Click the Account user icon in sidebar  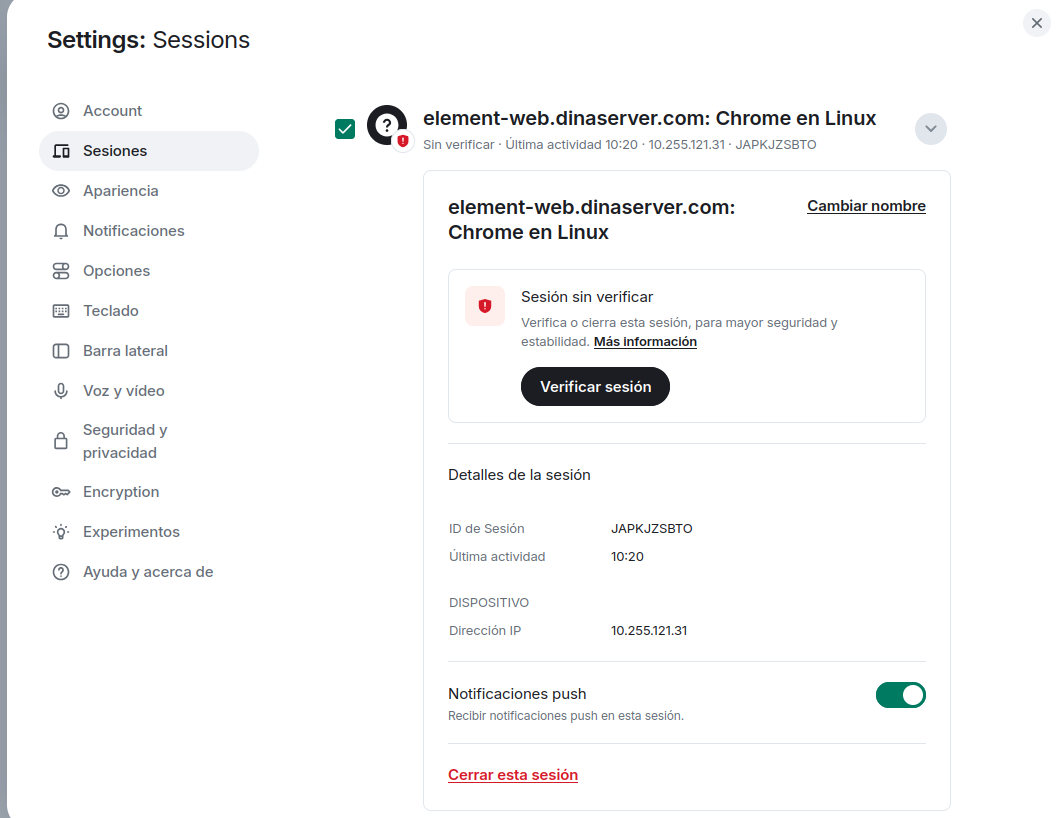[61, 111]
